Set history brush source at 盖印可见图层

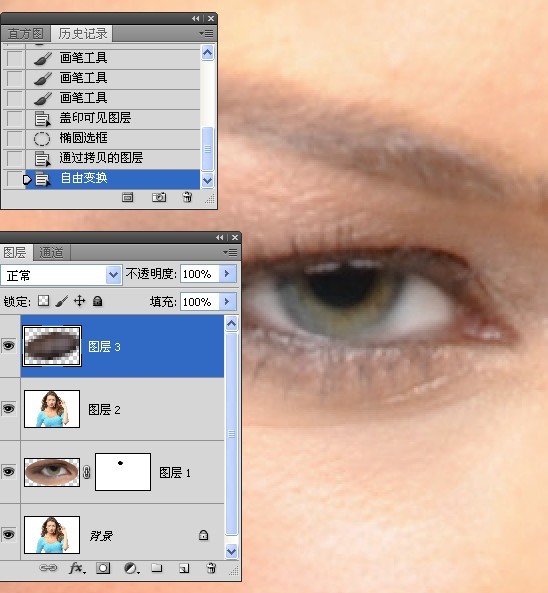[x=14, y=118]
